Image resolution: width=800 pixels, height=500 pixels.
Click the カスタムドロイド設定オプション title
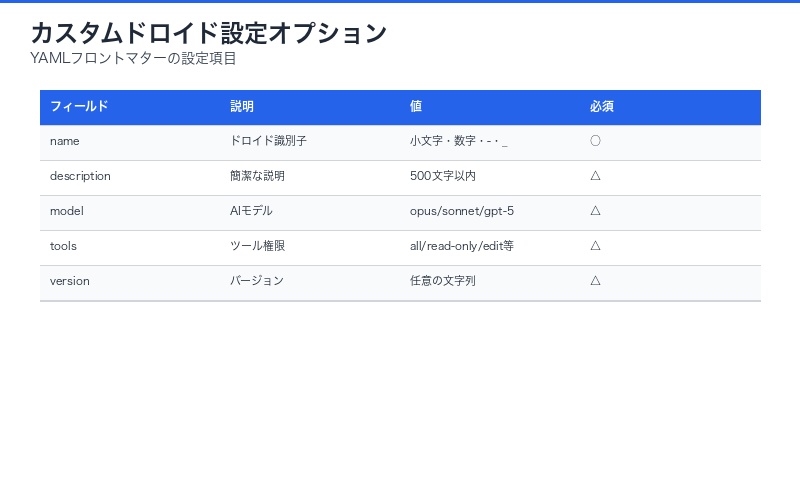tap(209, 33)
